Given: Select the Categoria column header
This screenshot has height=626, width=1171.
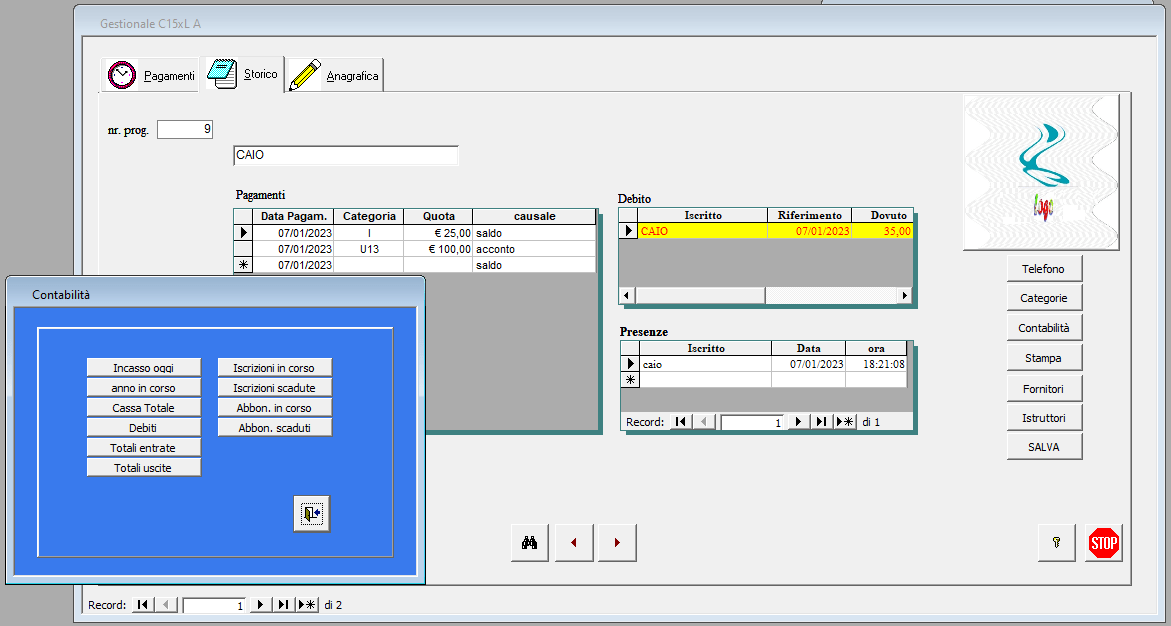Looking at the screenshot, I should point(369,216).
